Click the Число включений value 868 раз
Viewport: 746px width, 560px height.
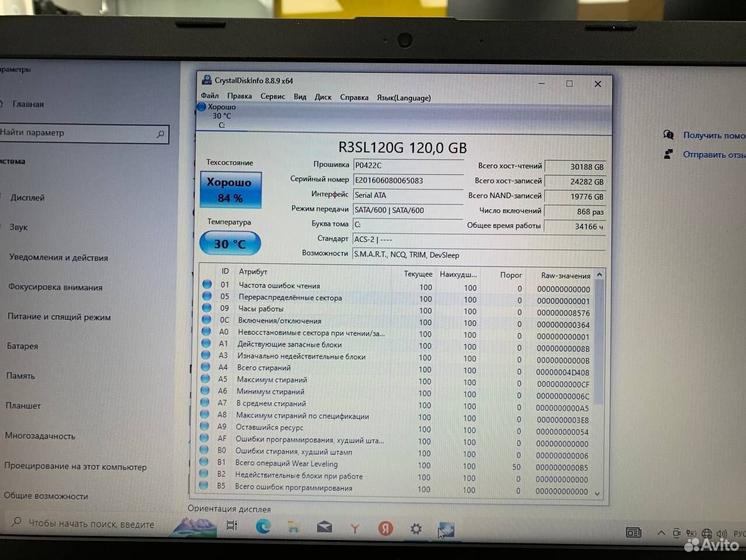[575, 212]
